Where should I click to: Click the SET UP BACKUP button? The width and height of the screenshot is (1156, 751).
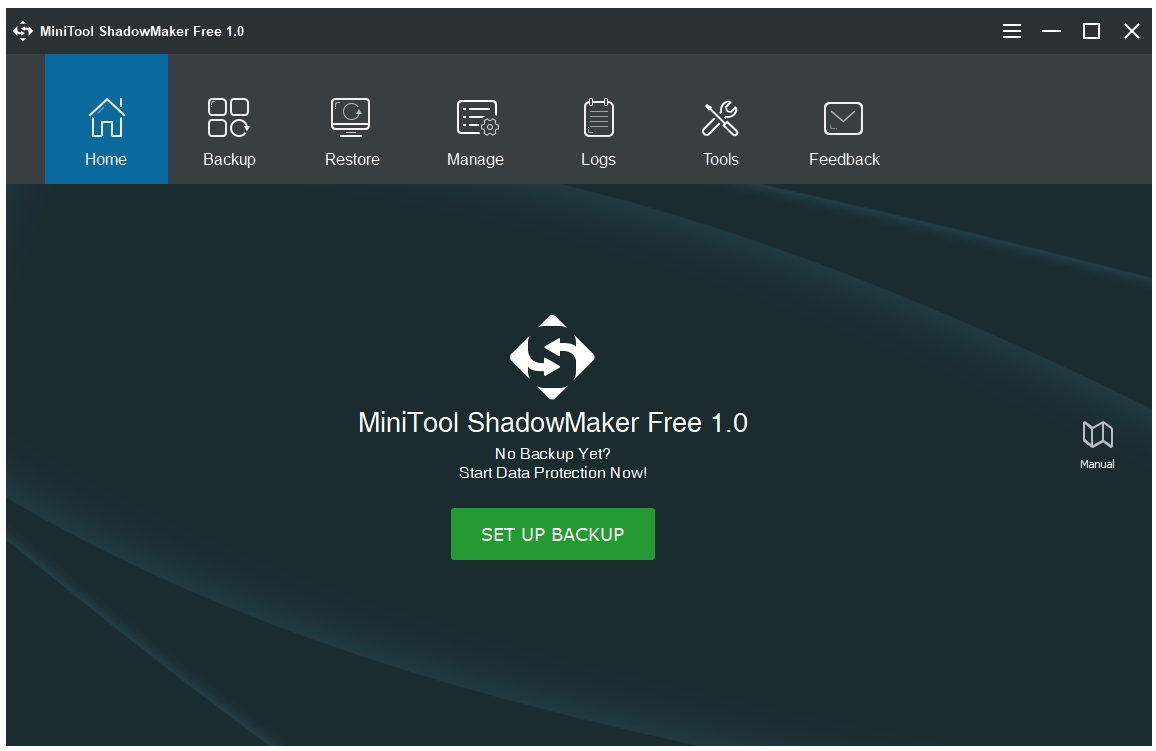(552, 534)
